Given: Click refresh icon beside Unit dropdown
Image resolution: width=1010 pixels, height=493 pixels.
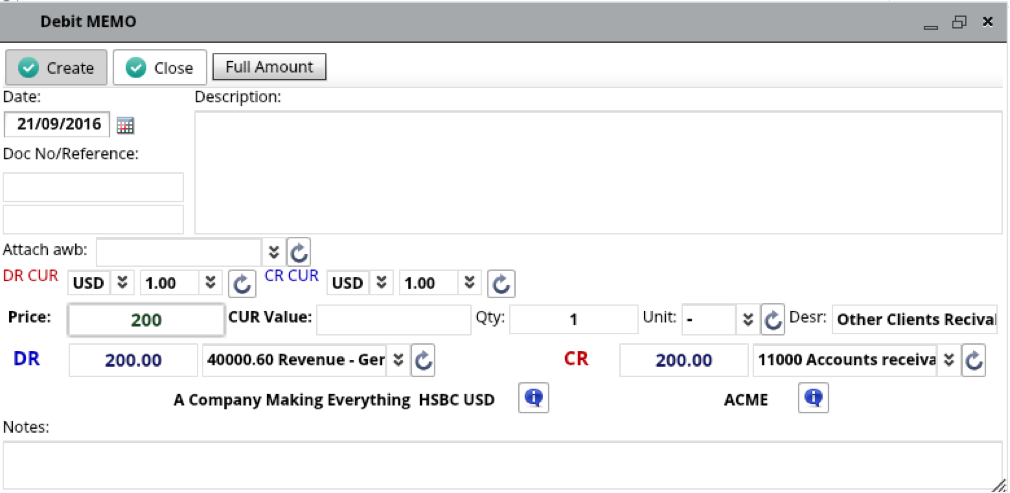Looking at the screenshot, I should click(773, 320).
